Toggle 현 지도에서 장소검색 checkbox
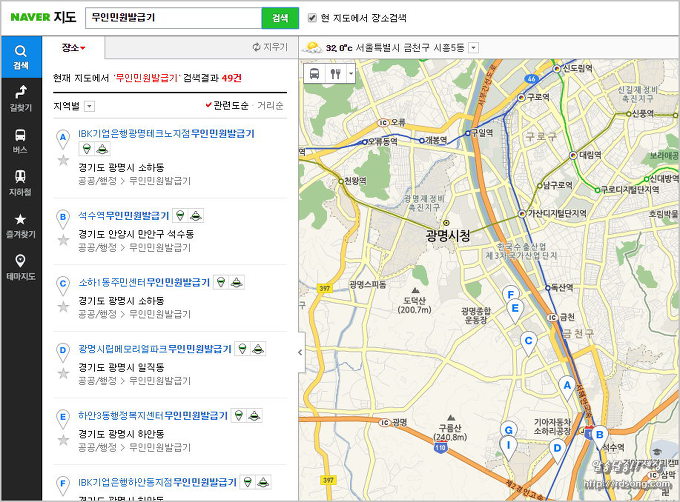Viewport: 680px width, 502px height. [x=312, y=18]
